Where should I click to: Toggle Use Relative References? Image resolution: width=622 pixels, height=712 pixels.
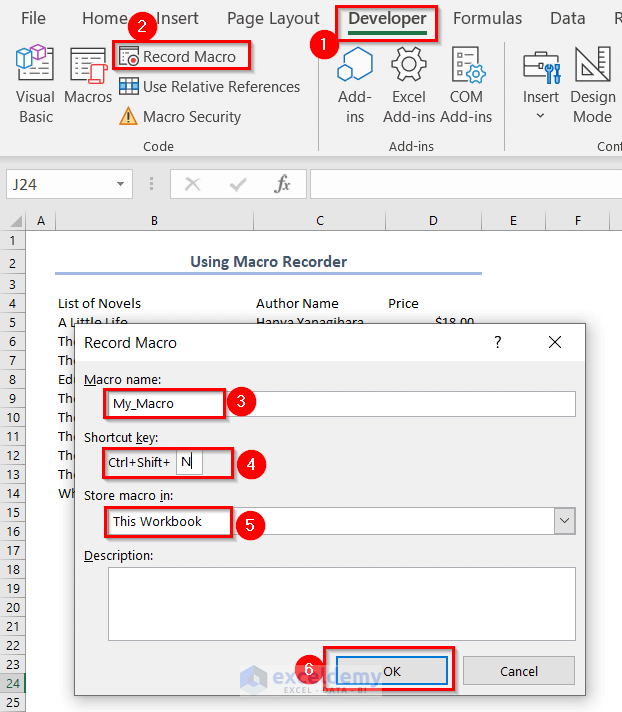[209, 86]
